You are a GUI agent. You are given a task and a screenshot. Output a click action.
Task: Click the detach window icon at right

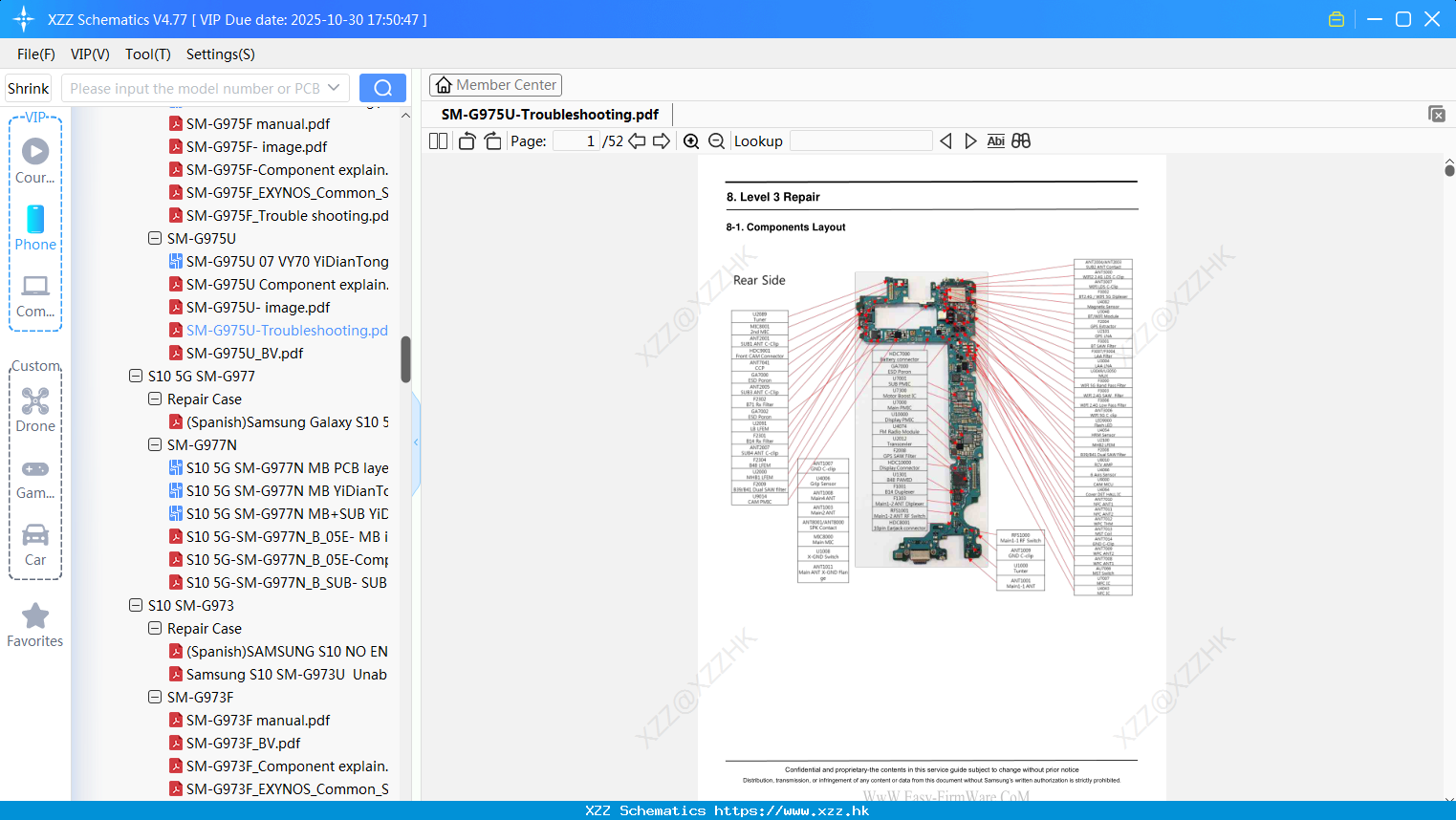(1437, 114)
